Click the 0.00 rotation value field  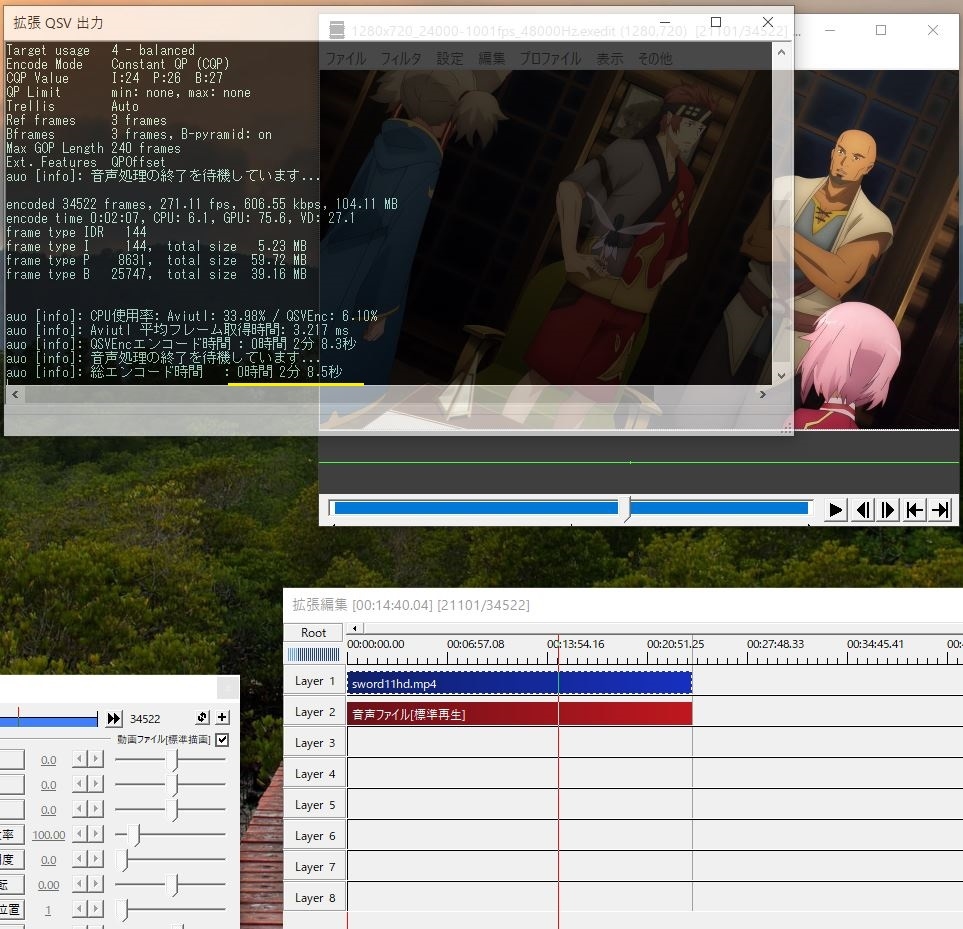tap(49, 885)
